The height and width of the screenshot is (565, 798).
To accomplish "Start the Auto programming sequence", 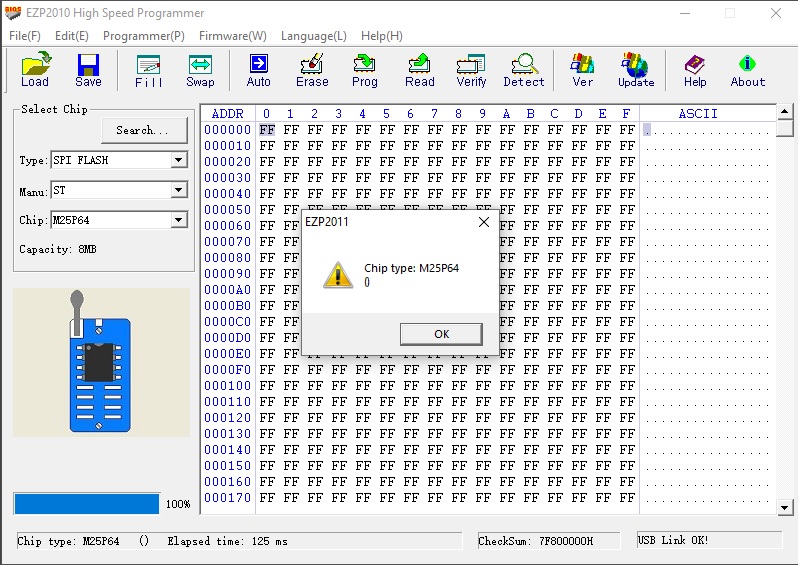I will coord(259,70).
